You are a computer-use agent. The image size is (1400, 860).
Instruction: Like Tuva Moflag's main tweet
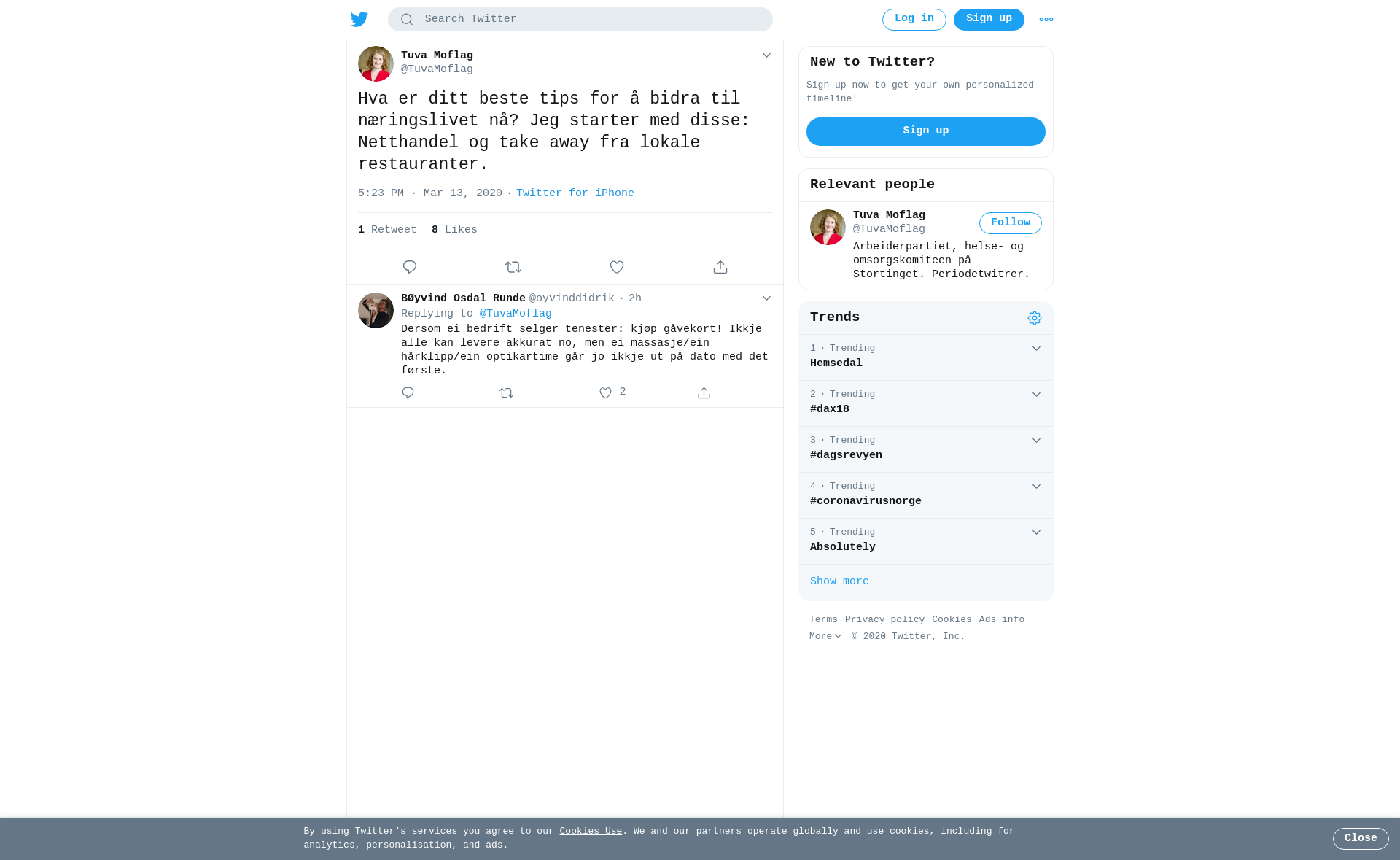pyautogui.click(x=617, y=267)
